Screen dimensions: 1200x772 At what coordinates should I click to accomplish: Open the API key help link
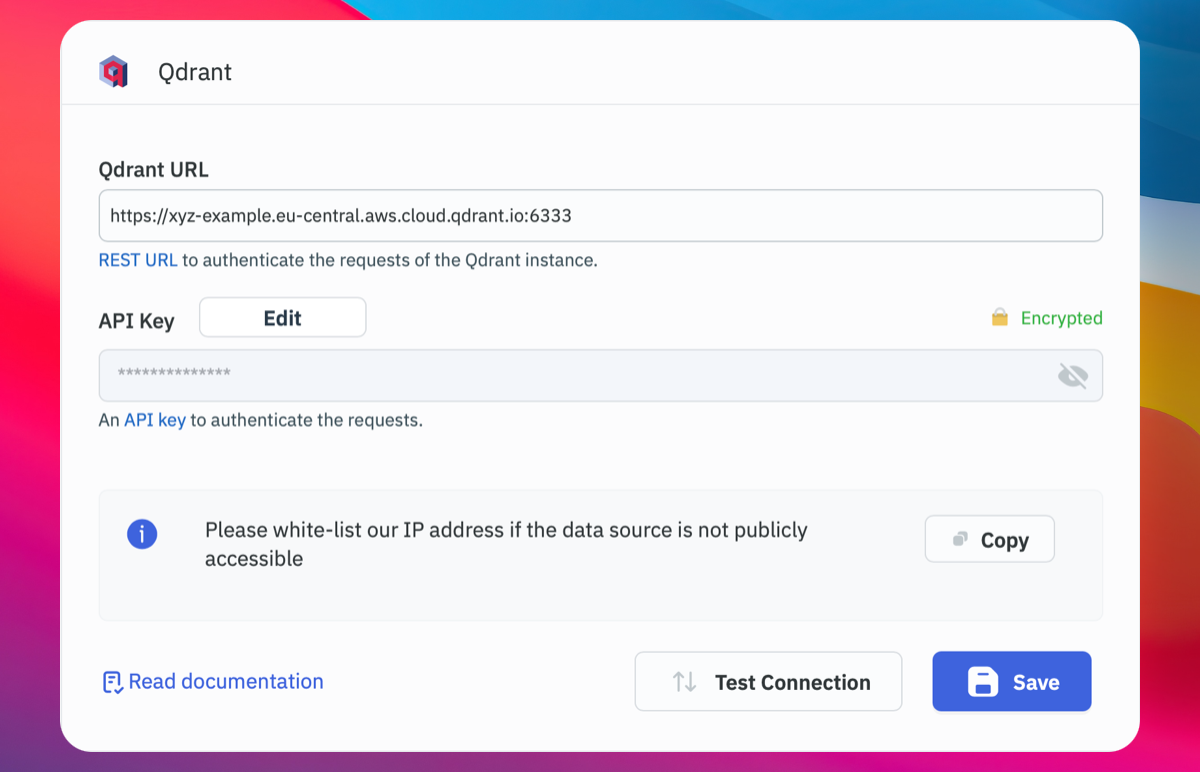(x=155, y=420)
